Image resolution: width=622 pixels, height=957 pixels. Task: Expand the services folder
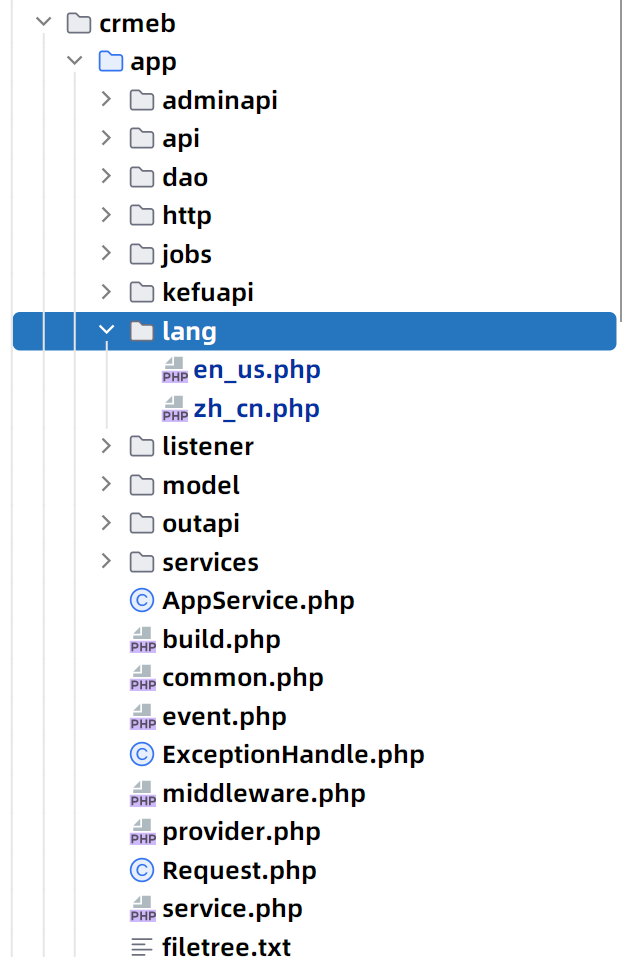pyautogui.click(x=107, y=562)
